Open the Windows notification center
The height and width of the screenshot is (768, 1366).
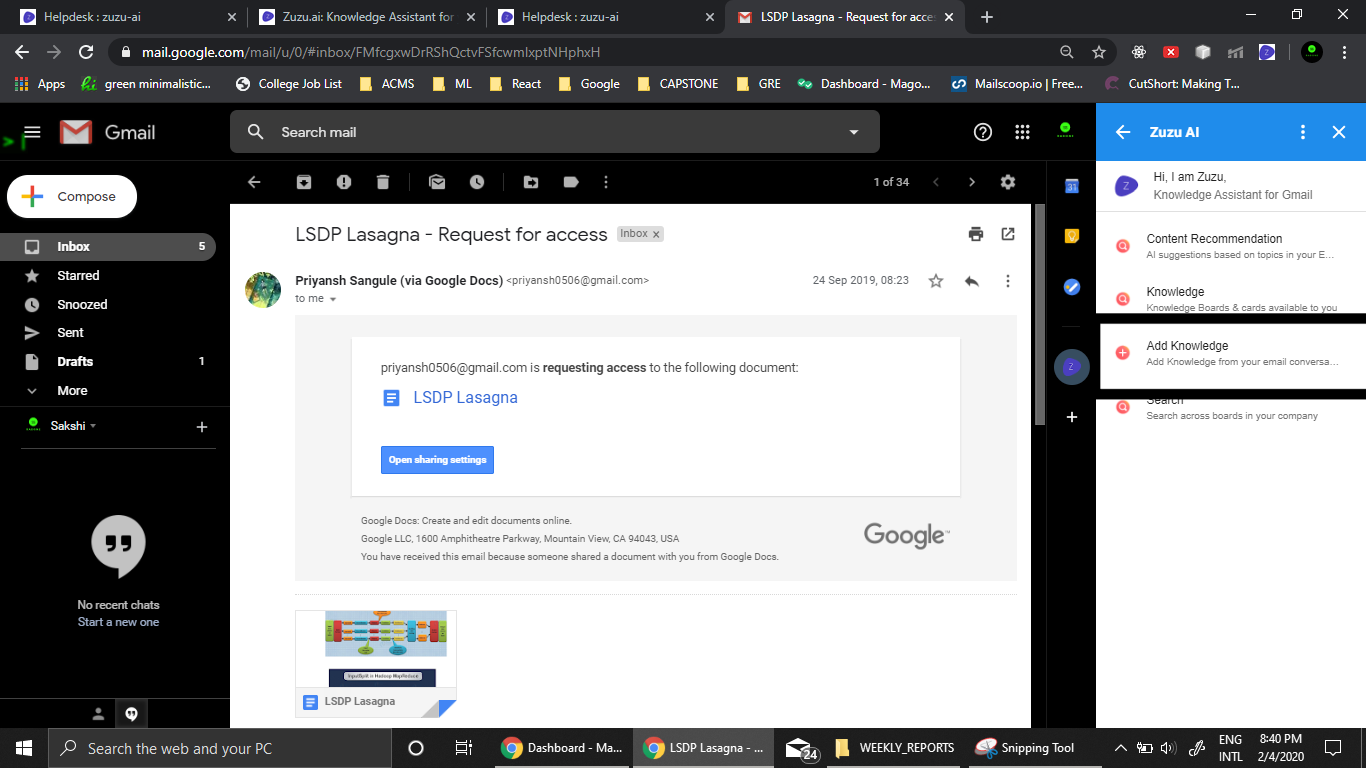(1333, 748)
